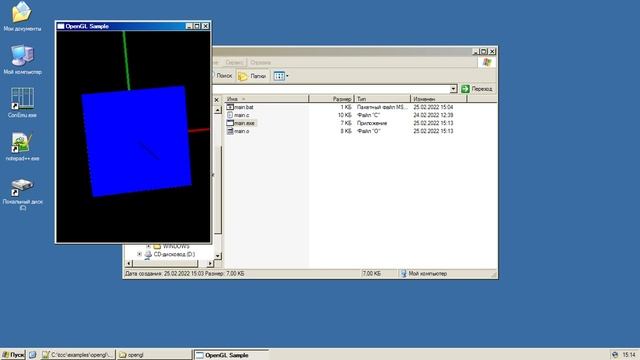Expand the CD-дисковод (D:) tree node

[x=139, y=254]
